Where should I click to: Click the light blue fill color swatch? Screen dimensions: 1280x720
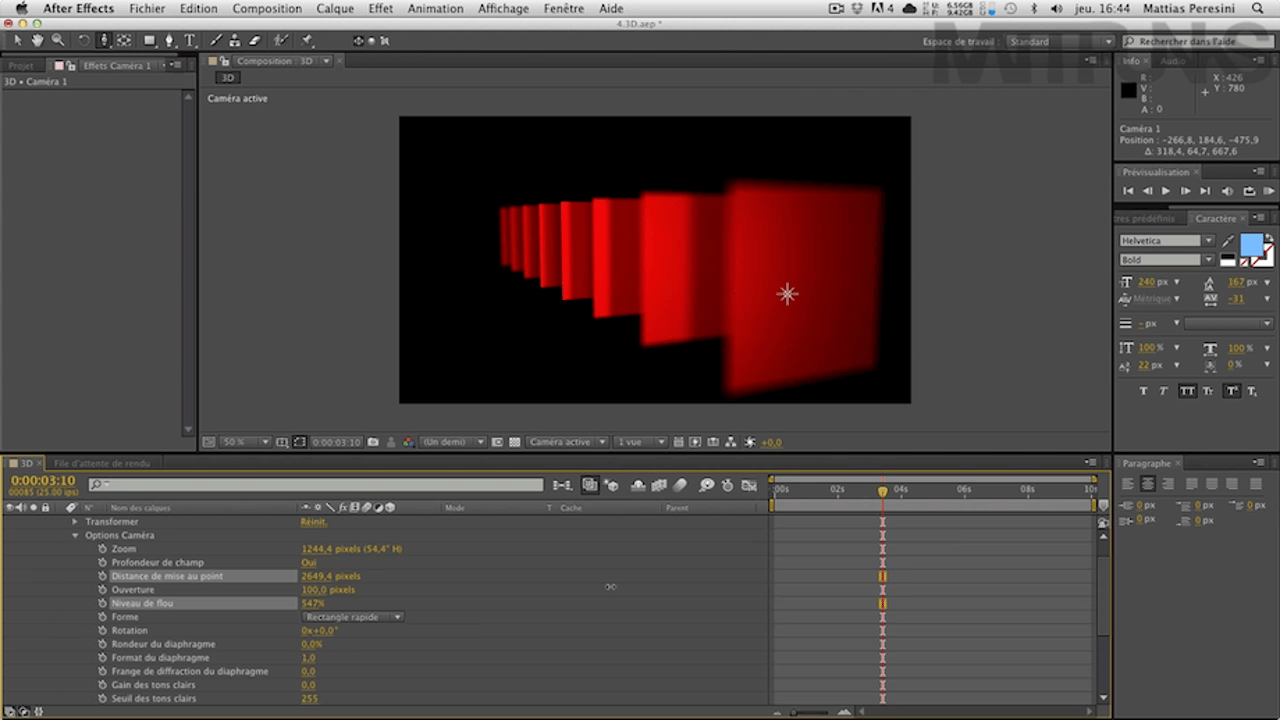coord(1251,245)
